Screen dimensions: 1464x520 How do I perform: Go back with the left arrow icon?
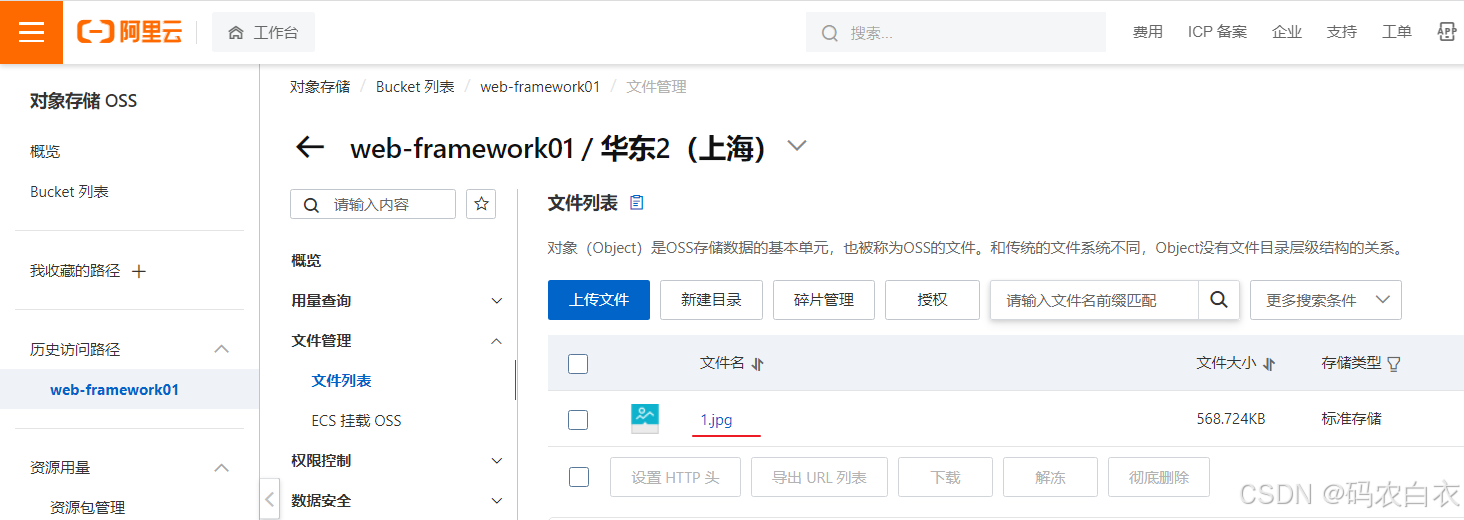(310, 148)
